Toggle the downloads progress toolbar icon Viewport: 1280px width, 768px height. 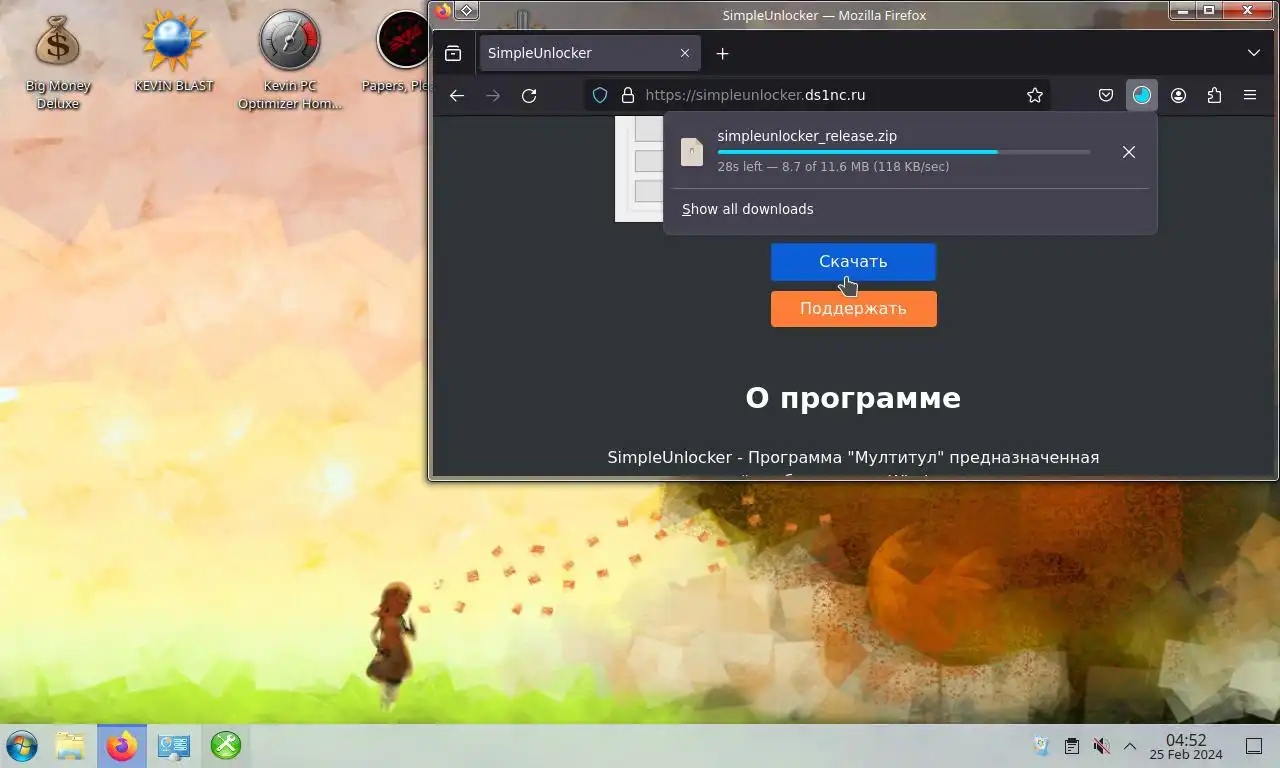1142,95
